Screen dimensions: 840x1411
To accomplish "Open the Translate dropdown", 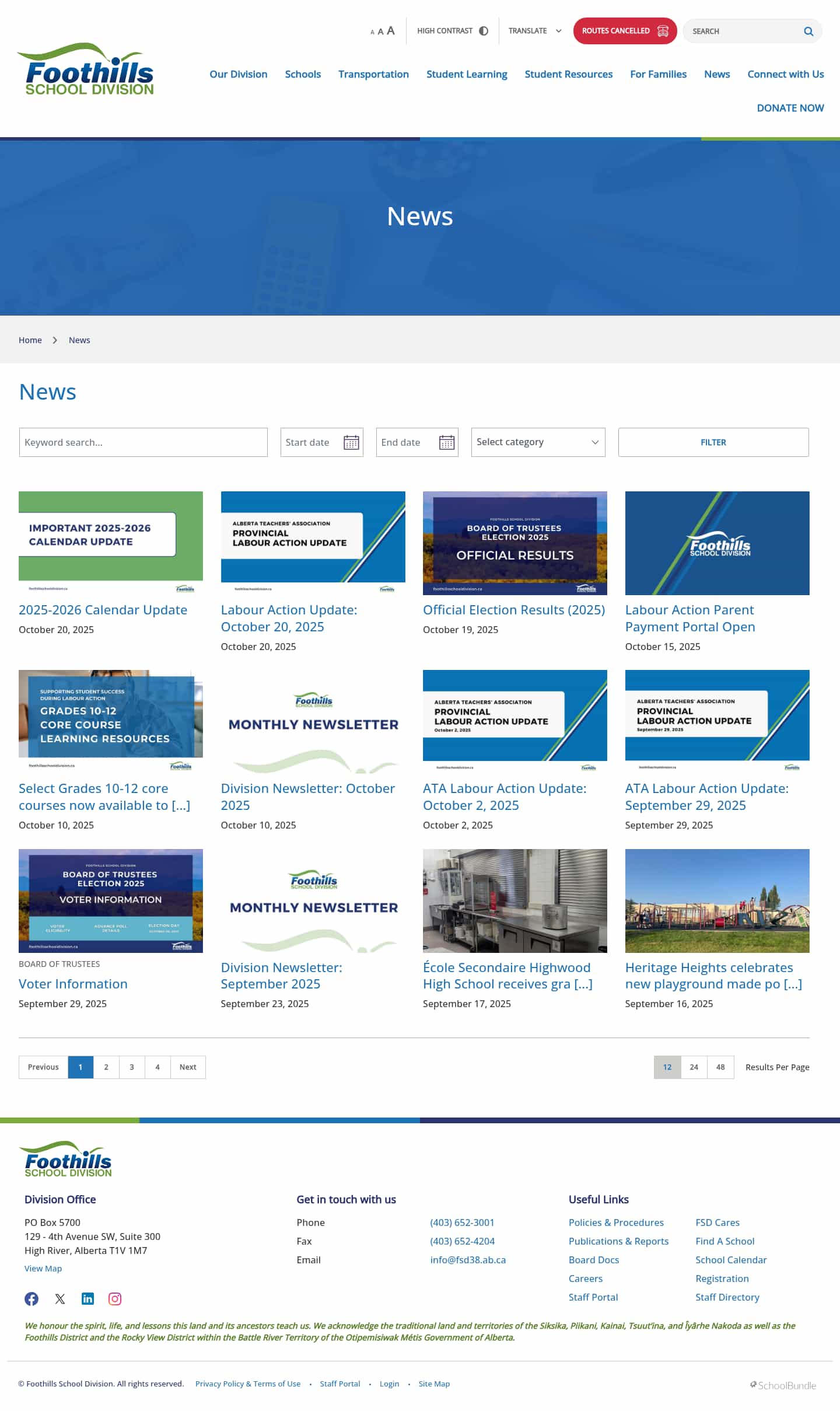I will pyautogui.click(x=535, y=31).
